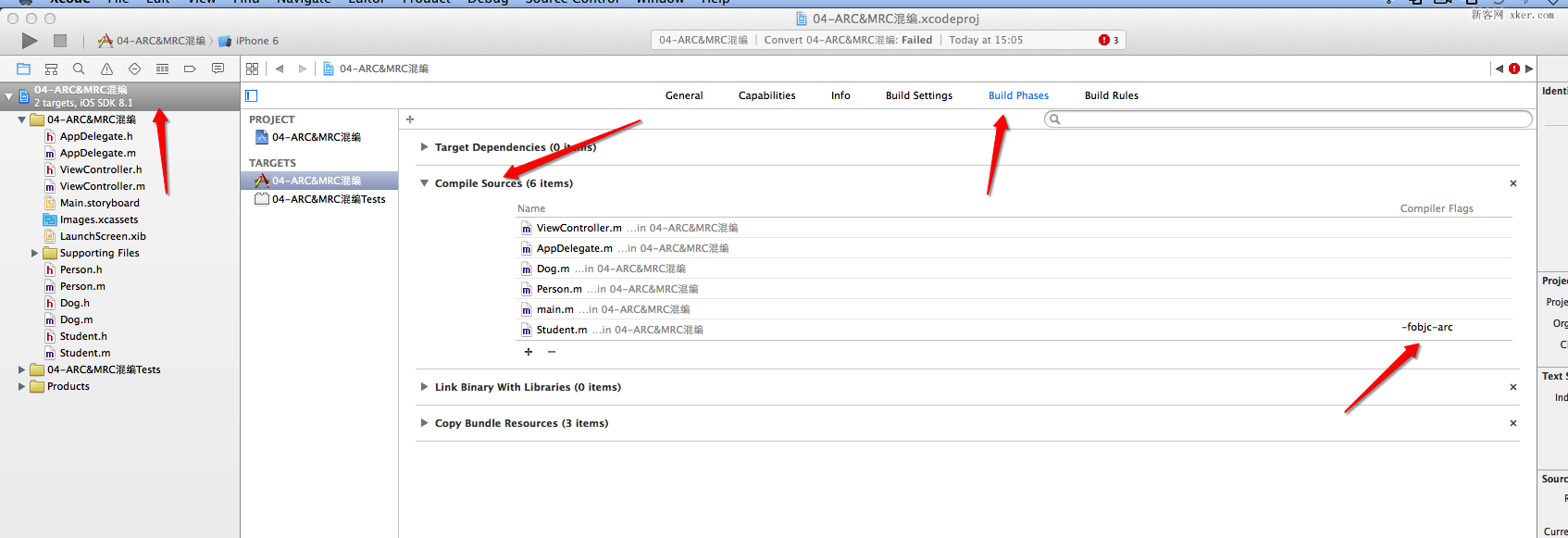Stop the running build
Viewport: 1568px width, 538px height.
click(60, 41)
